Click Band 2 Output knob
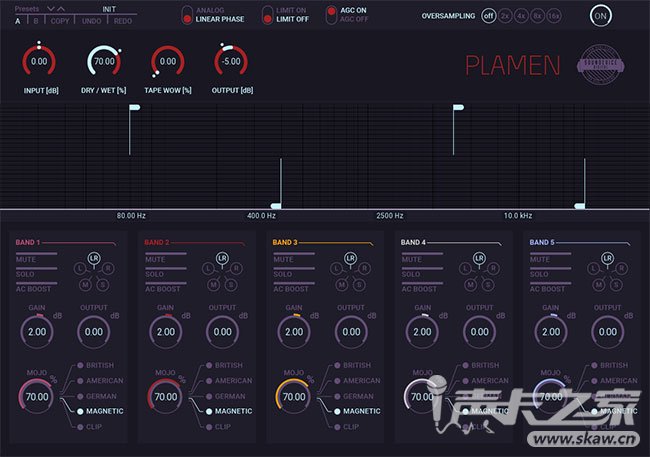The image size is (650, 457). click(x=223, y=331)
